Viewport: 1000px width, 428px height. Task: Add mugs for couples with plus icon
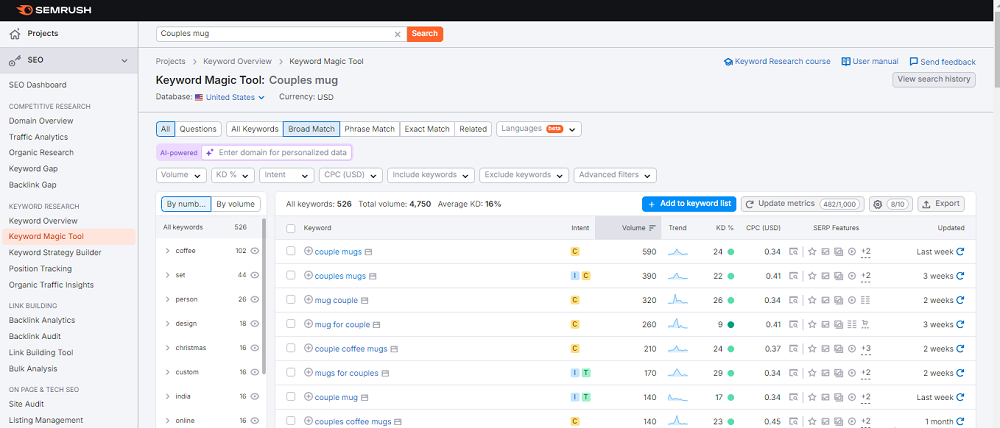coord(309,373)
